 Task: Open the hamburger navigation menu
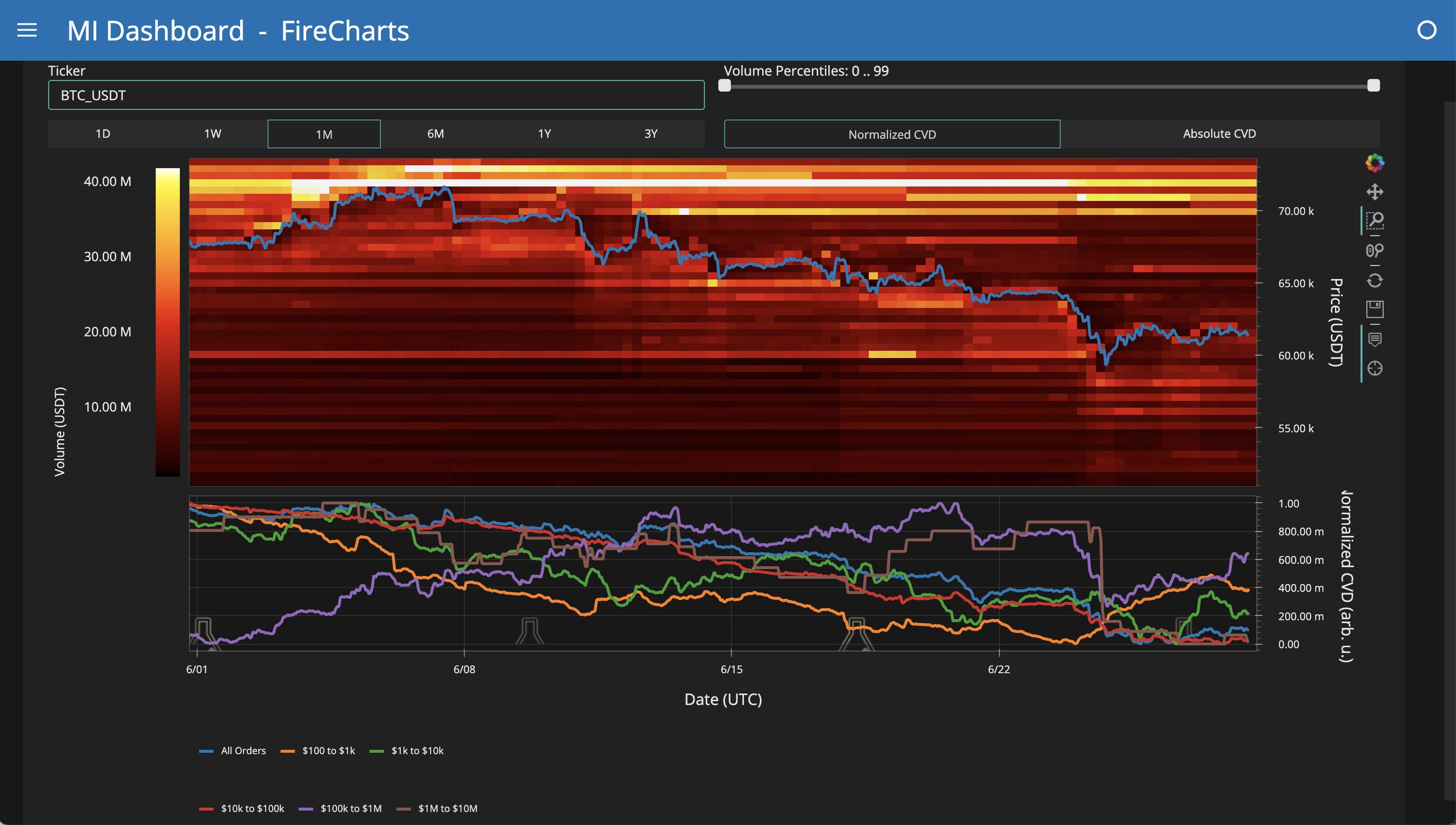[27, 30]
